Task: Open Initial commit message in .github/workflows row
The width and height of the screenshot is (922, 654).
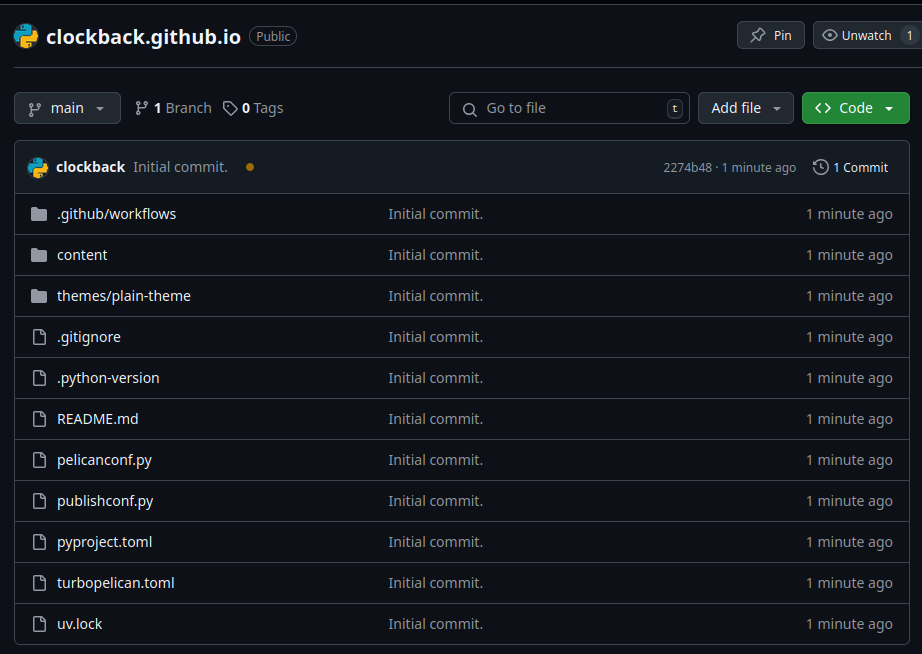Action: pyautogui.click(x=436, y=214)
